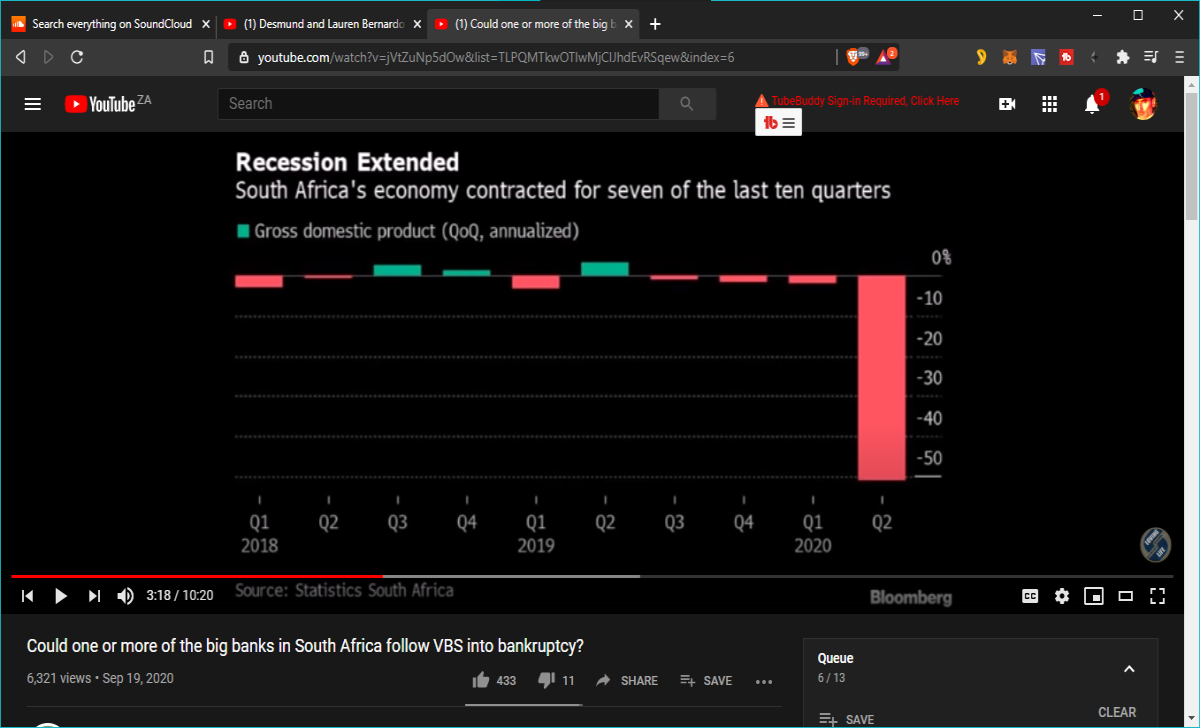Go back in browser history

coord(21,58)
